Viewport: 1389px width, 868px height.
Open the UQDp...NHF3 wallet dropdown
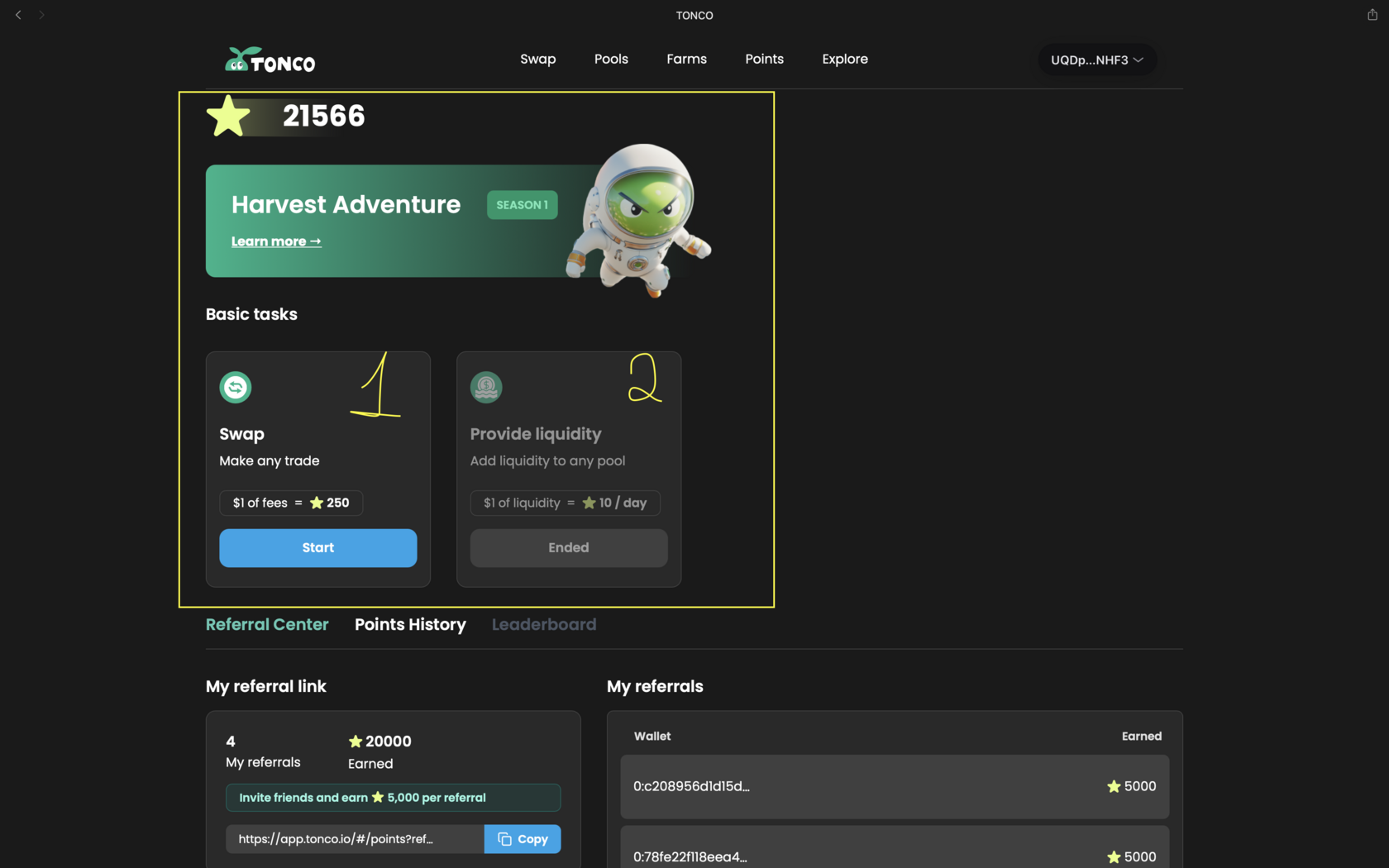1097,60
